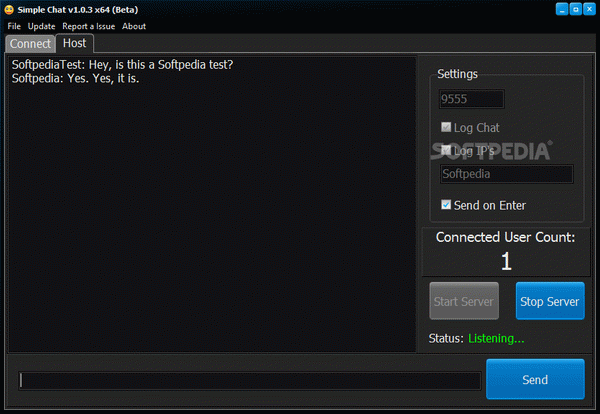600x414 pixels.
Task: Send the chat message with Send button
Action: click(535, 379)
